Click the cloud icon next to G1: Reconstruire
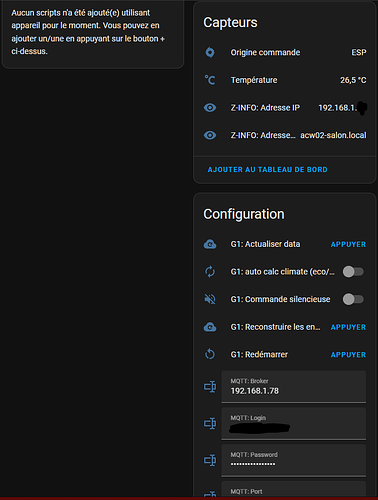The height and width of the screenshot is (500, 378). (210, 327)
